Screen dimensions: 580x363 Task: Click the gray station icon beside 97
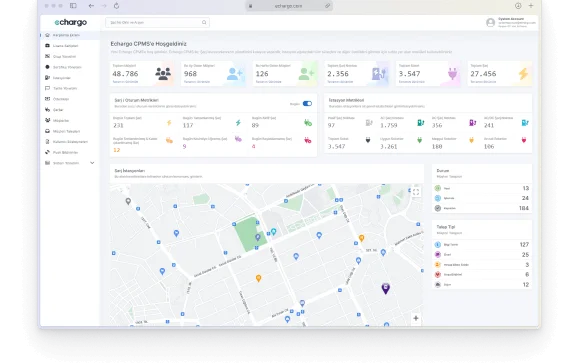[x=369, y=122]
